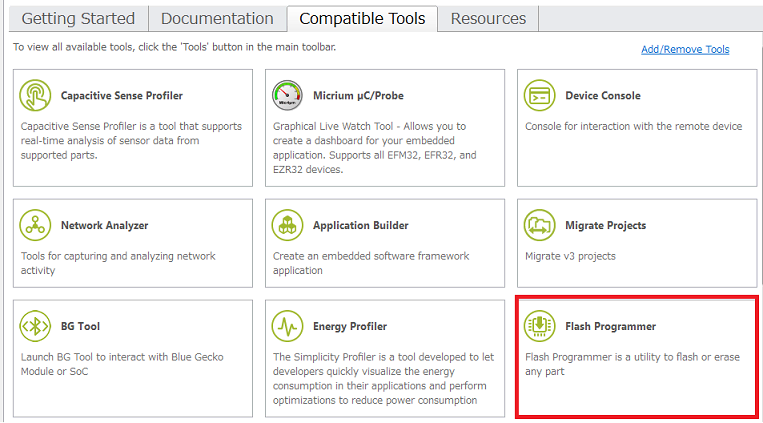Click the Energy Profiler waveform icon
This screenshot has height=423, width=763.
coord(287,326)
